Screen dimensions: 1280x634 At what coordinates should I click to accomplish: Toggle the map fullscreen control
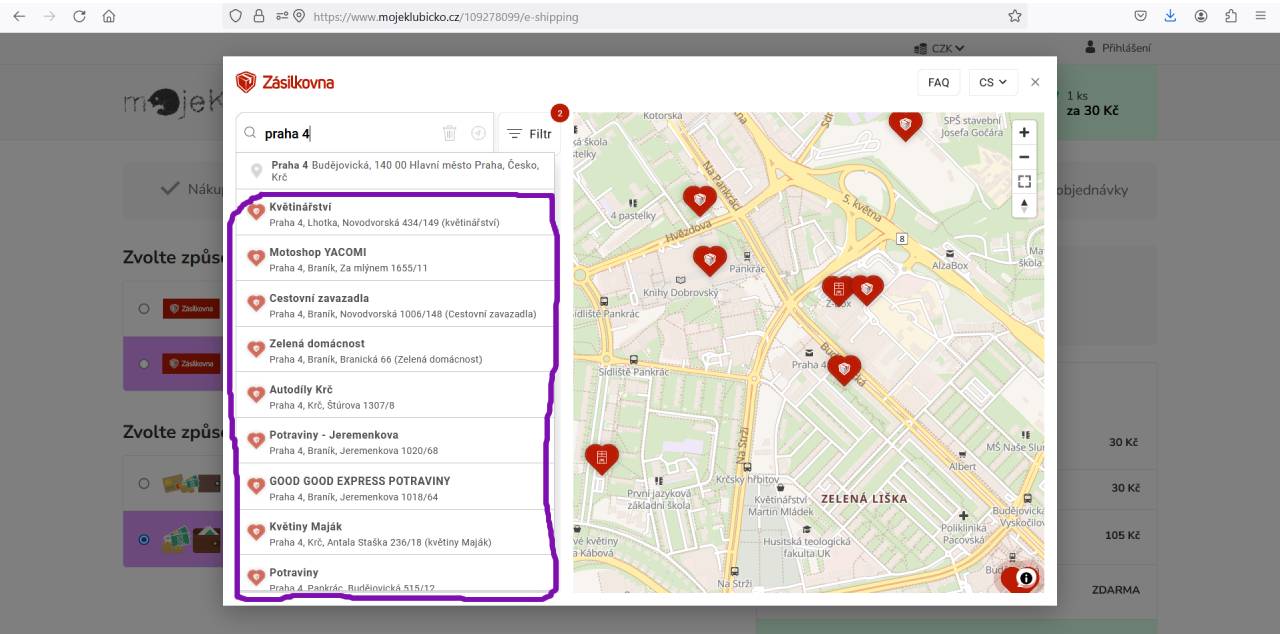(x=1024, y=181)
